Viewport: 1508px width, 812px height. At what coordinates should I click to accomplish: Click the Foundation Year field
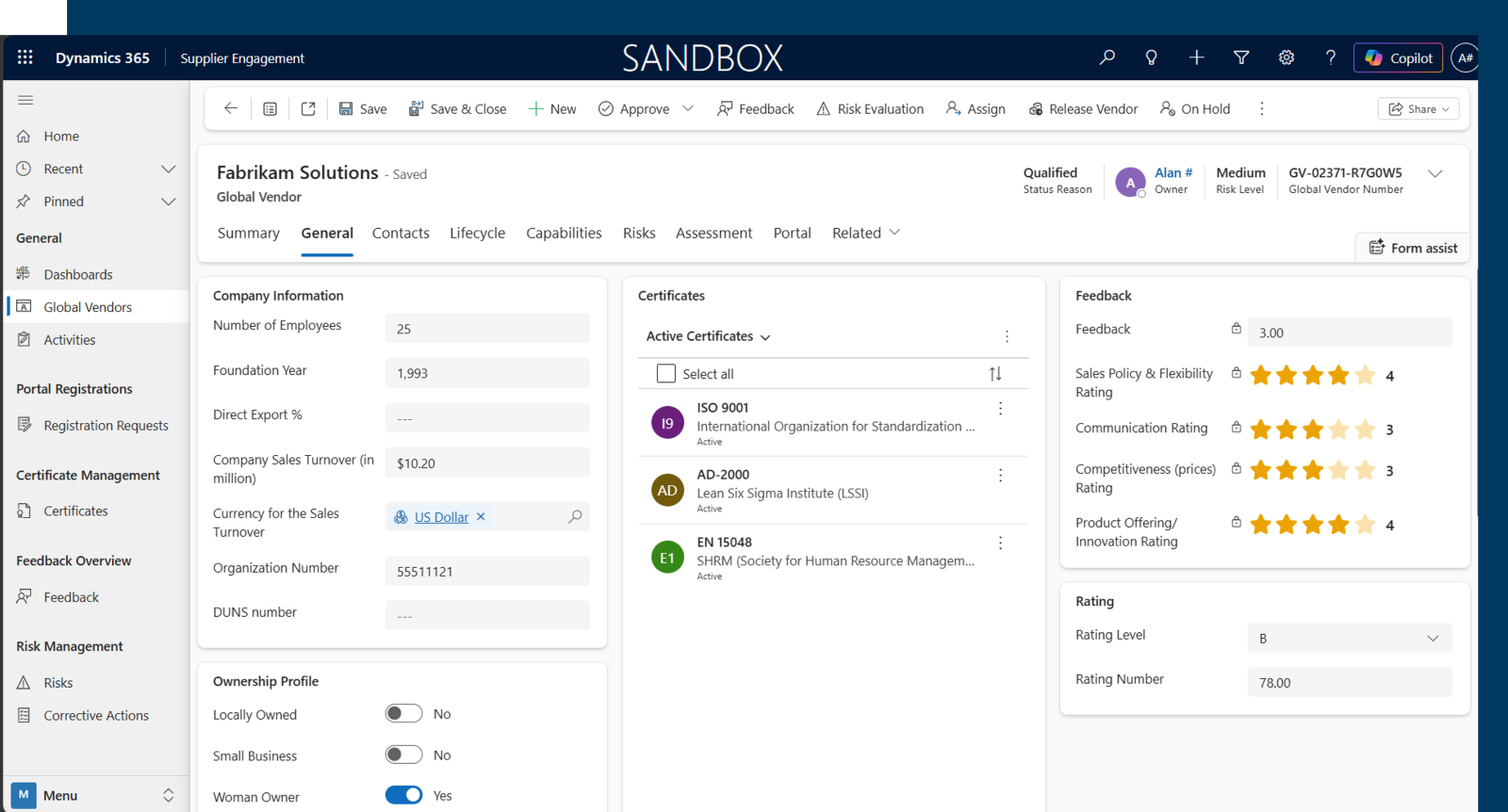[487, 373]
